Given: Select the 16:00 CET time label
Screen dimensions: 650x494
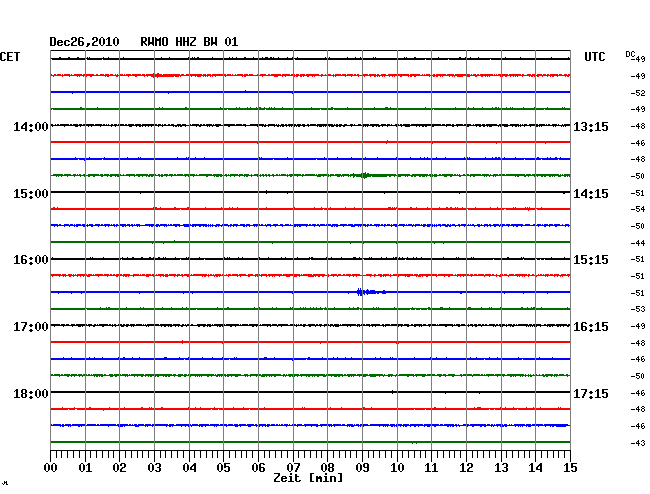Looking at the screenshot, I should (31, 260).
